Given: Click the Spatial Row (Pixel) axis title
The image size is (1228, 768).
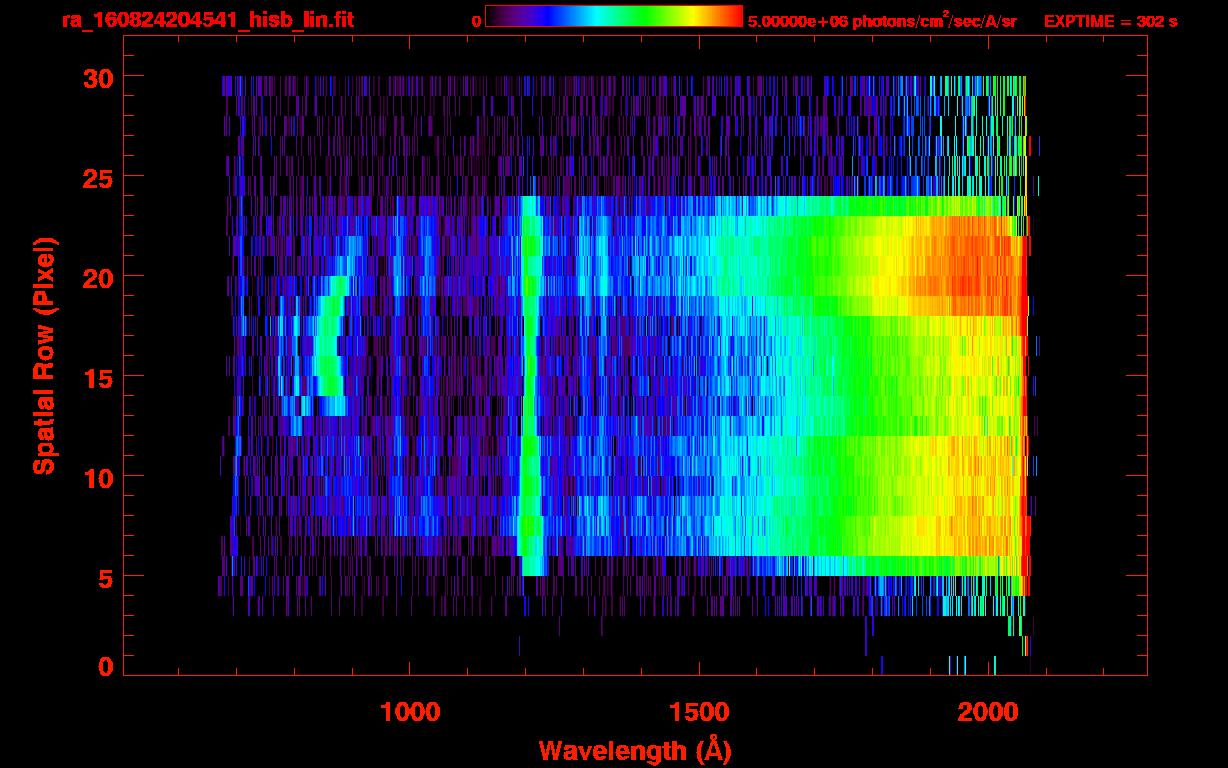Looking at the screenshot, I should tap(45, 355).
